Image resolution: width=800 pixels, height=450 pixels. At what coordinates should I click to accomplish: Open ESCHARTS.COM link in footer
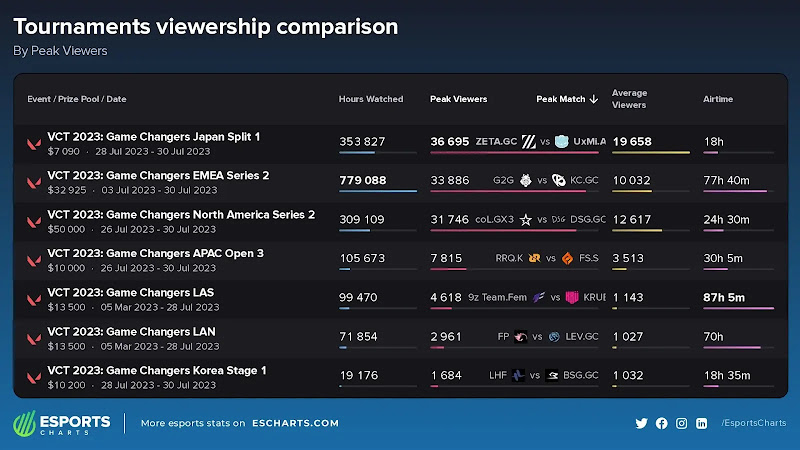point(295,423)
